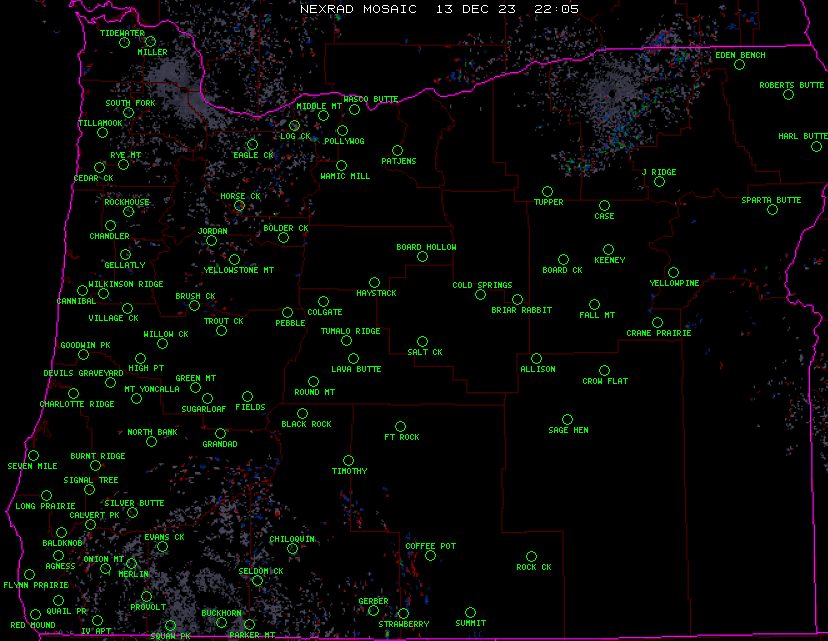Click the Roberts Butte station circle

789,96
